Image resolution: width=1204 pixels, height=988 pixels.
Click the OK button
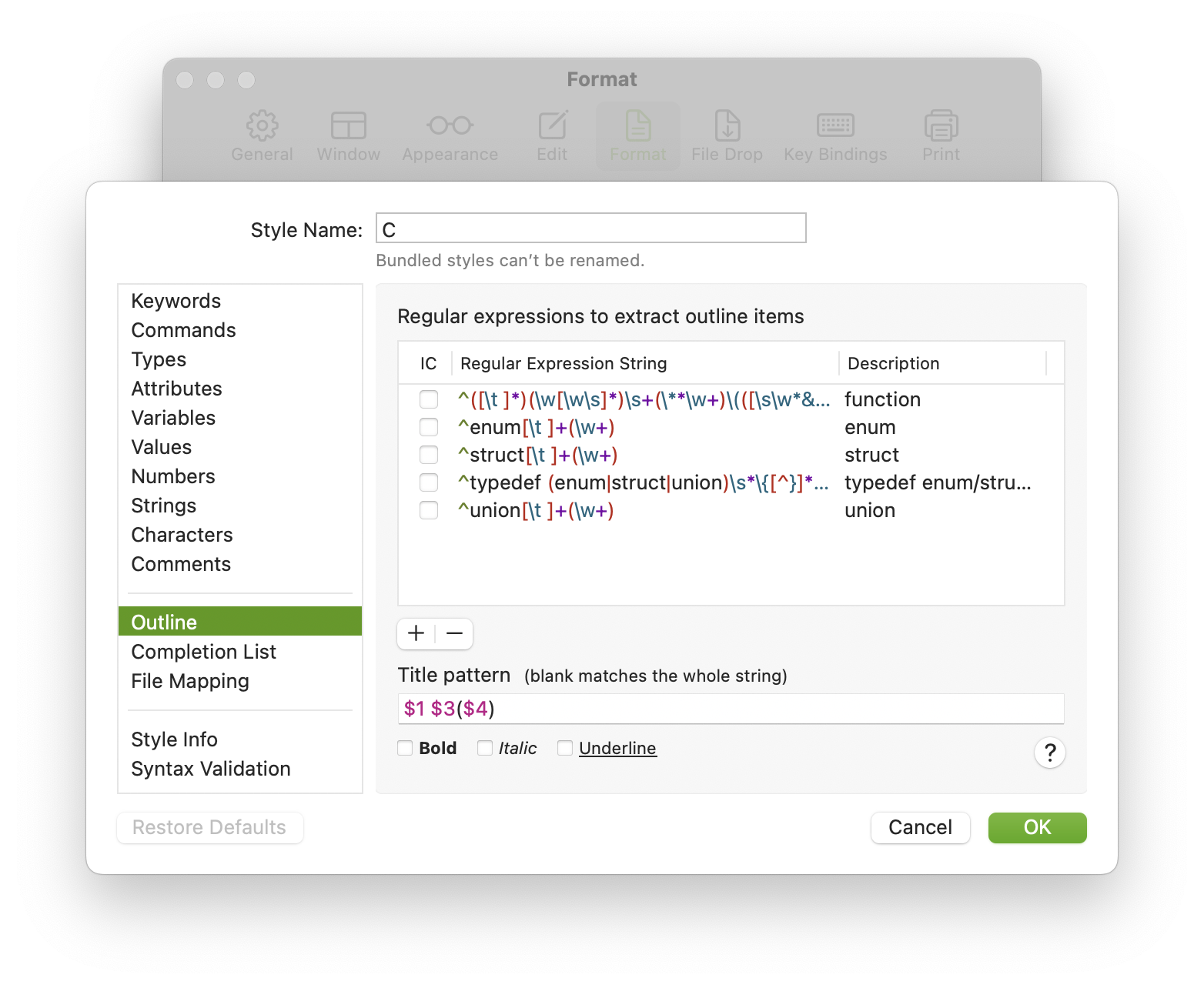point(1037,828)
